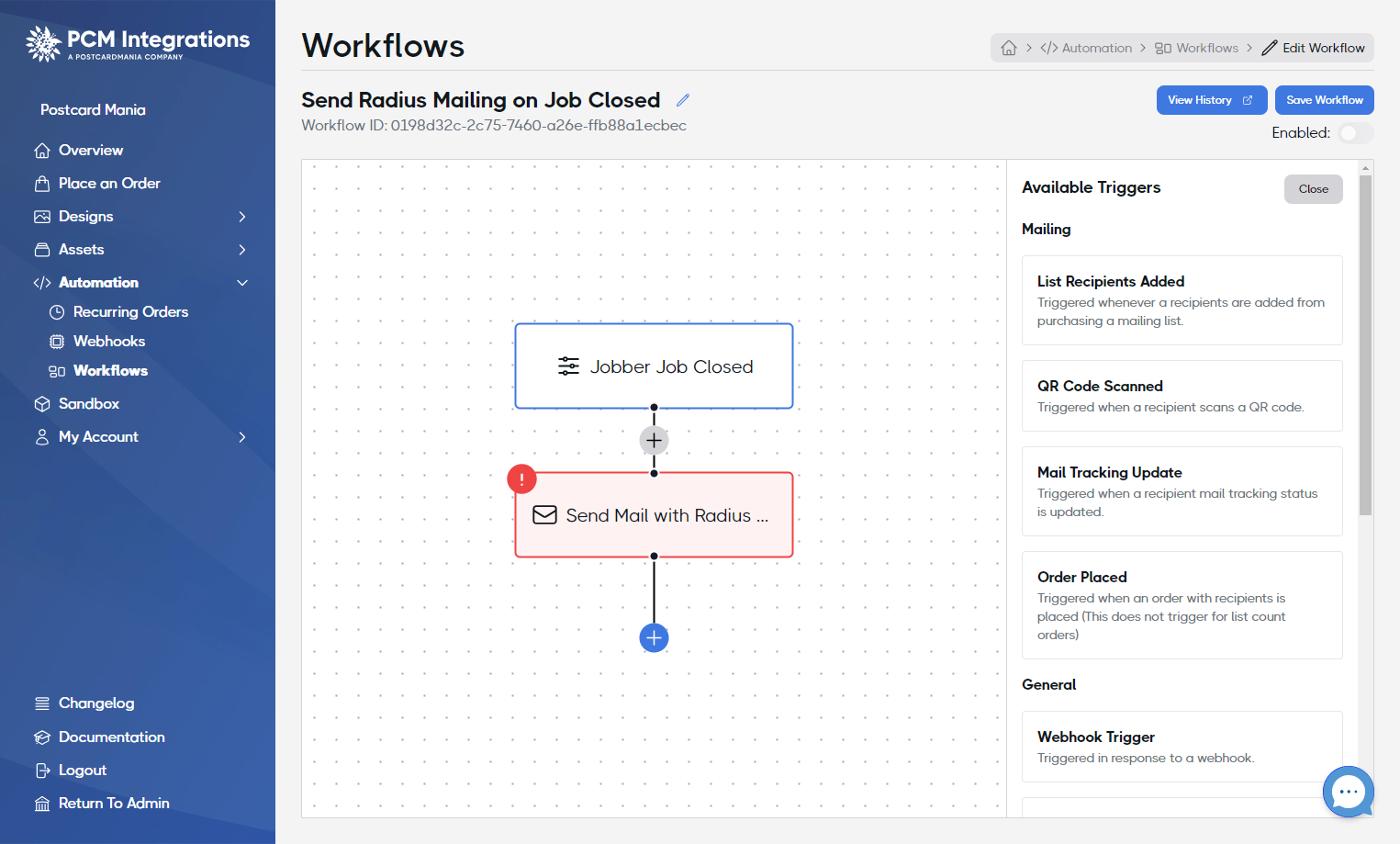This screenshot has width=1400, height=844.
Task: Select the Automation breadcrumb link
Action: click(1086, 48)
